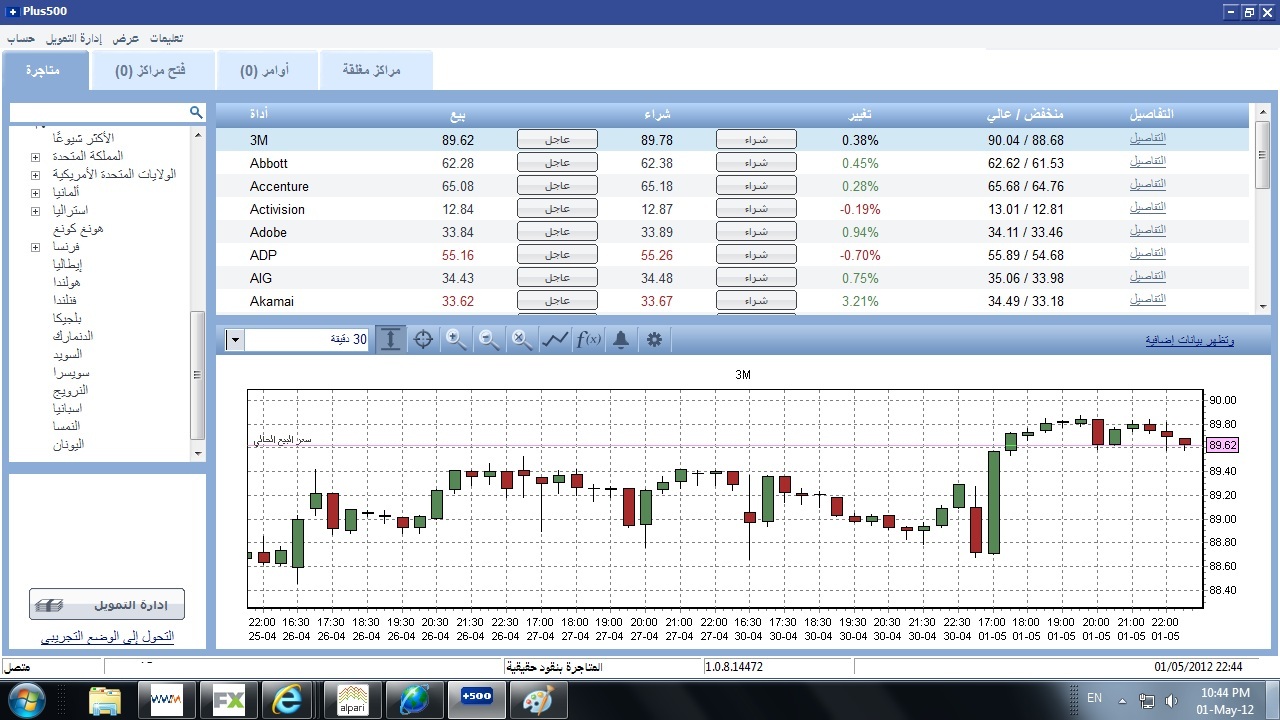The height and width of the screenshot is (720, 1280).
Task: Select الأكثر شيوعًا (Most popular) category
Action: (84, 139)
